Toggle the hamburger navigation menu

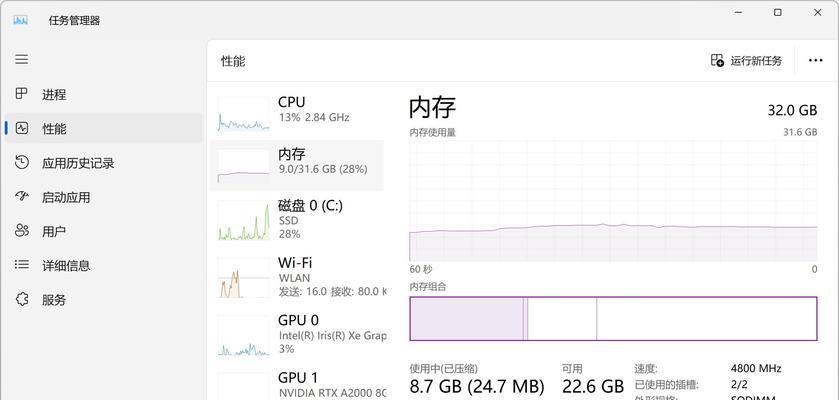click(21, 59)
